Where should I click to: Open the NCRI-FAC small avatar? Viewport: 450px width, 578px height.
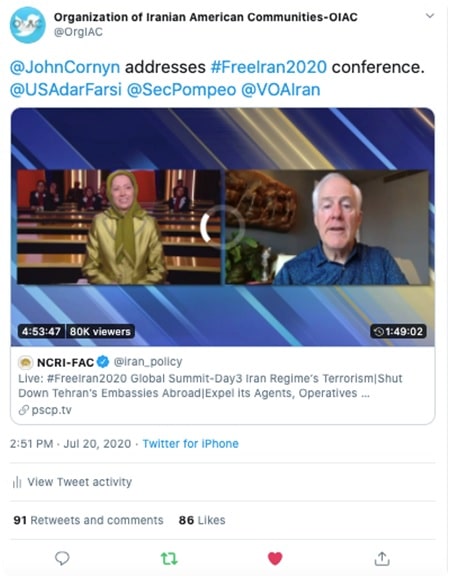25,363
